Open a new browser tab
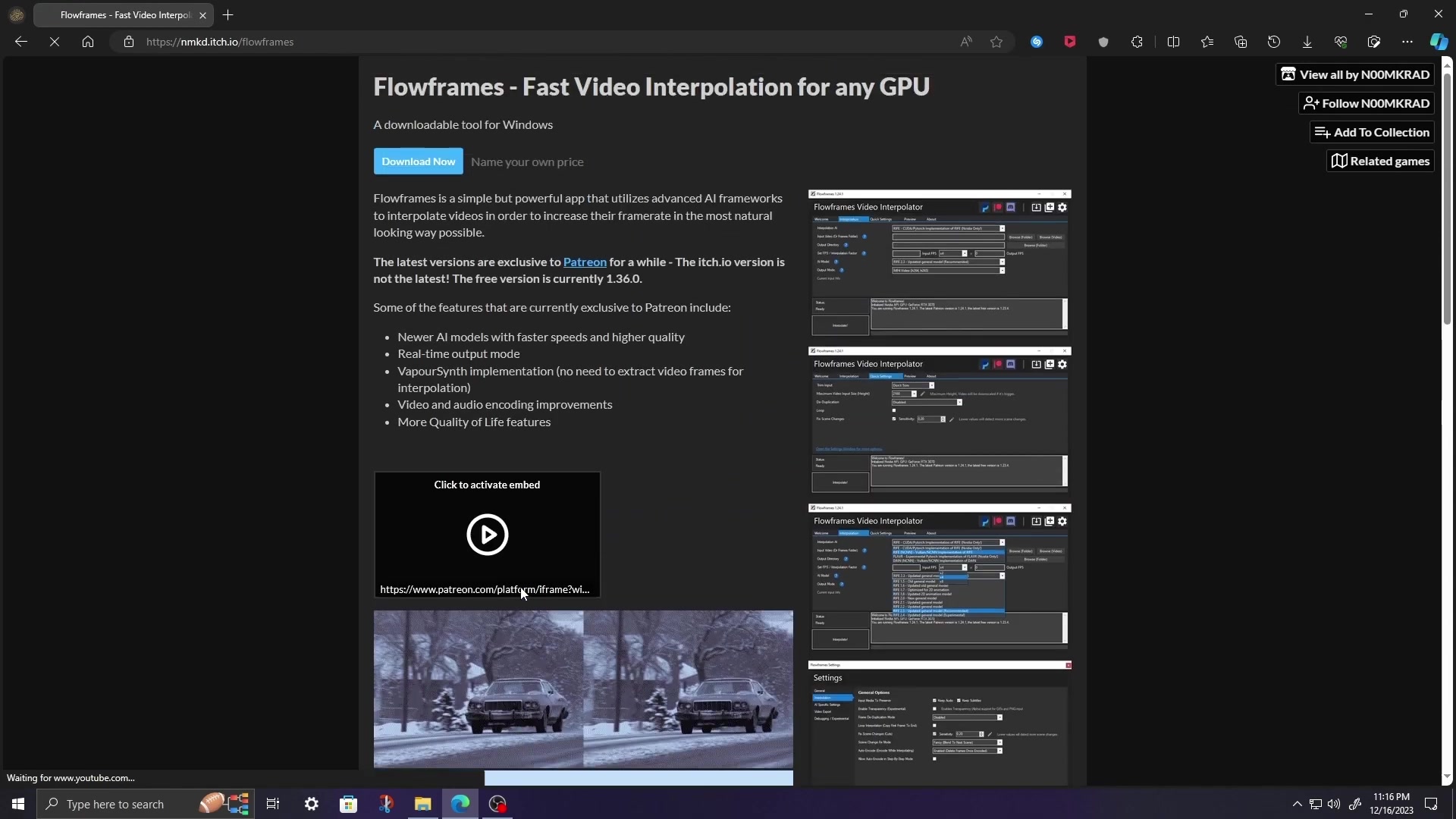1456x819 pixels. pyautogui.click(x=228, y=14)
